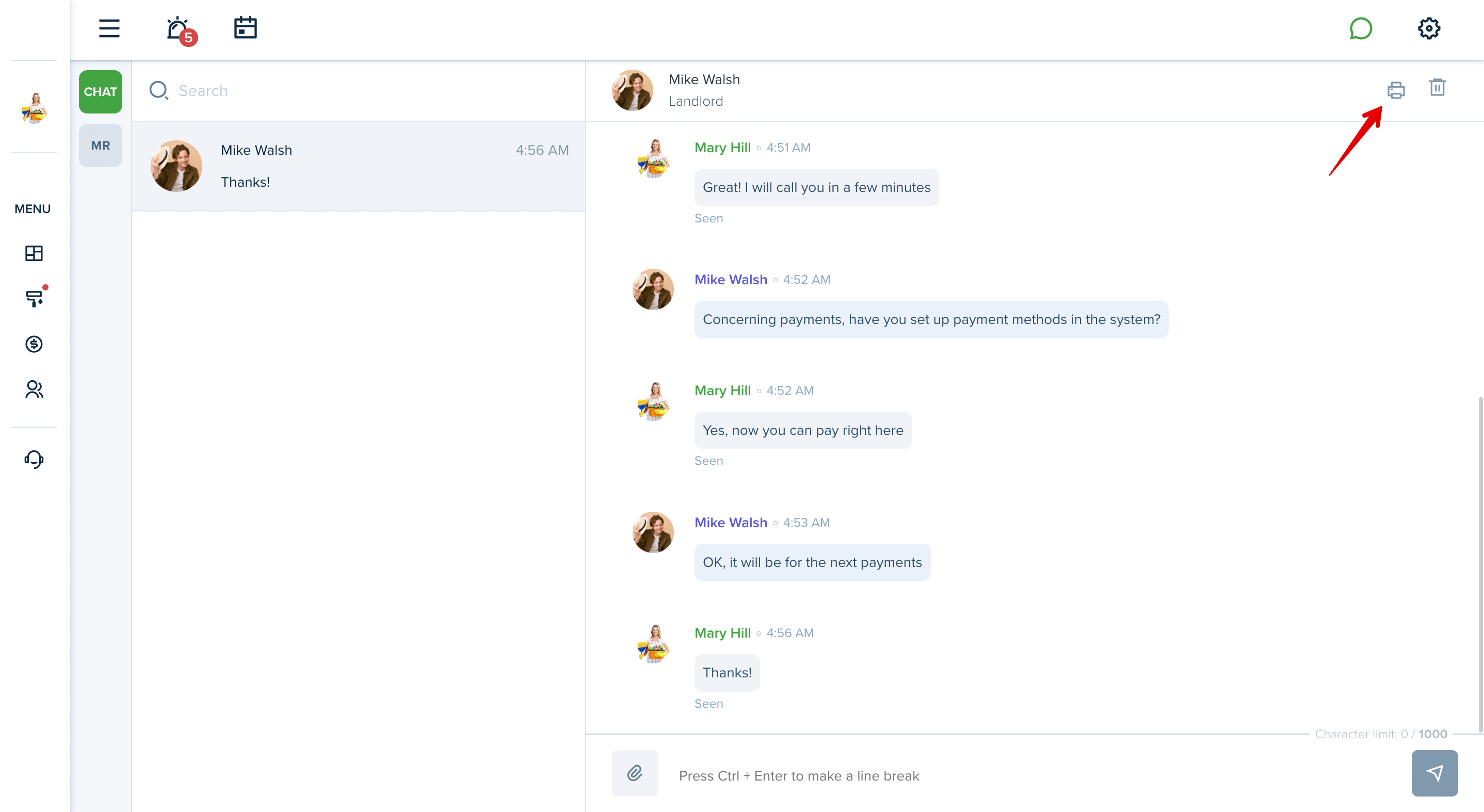Click Mike Walsh avatar in chat header

pos(632,90)
